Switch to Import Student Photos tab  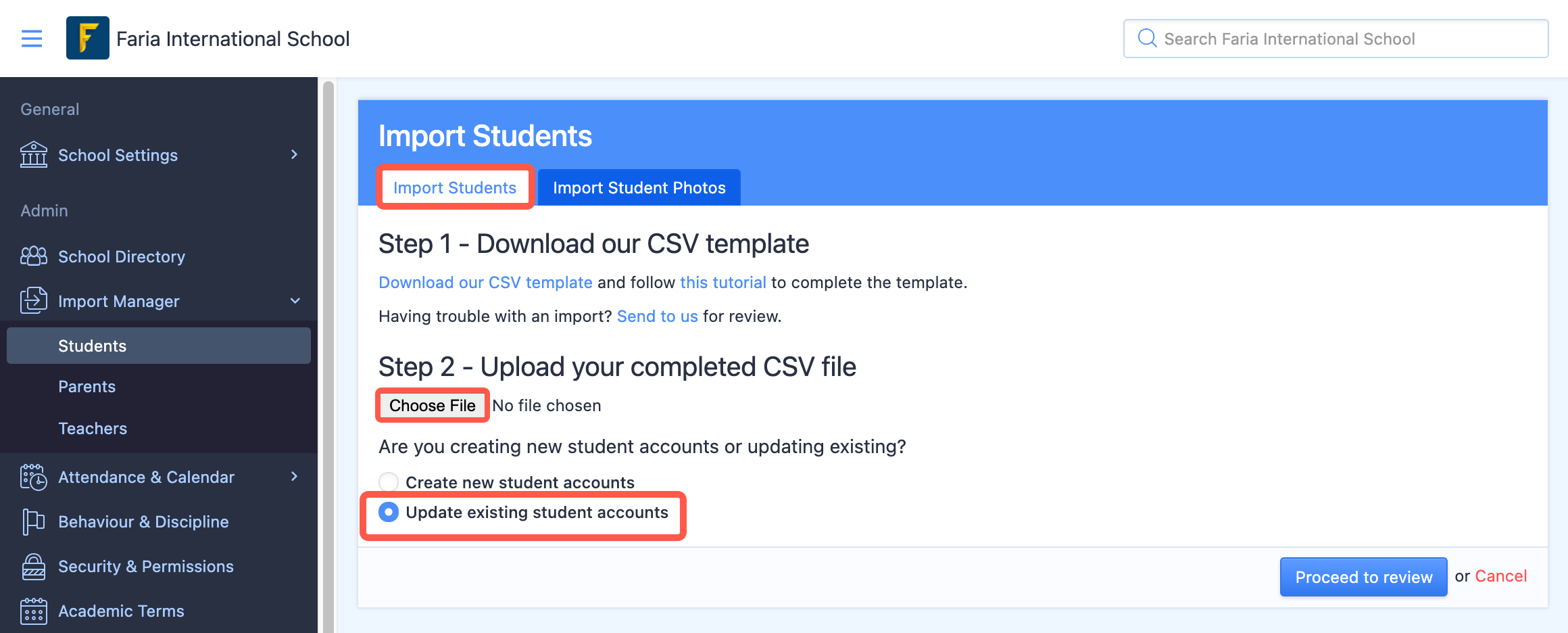639,187
